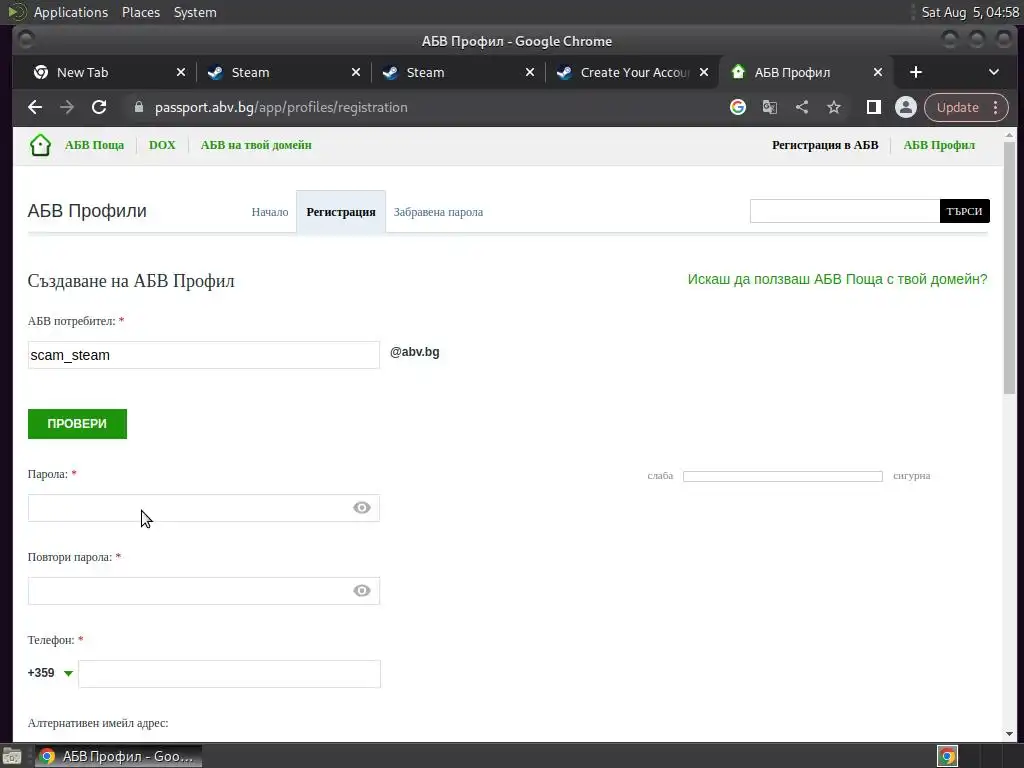Open the Applications menu
Viewport: 1024px width, 768px height.
click(71, 12)
